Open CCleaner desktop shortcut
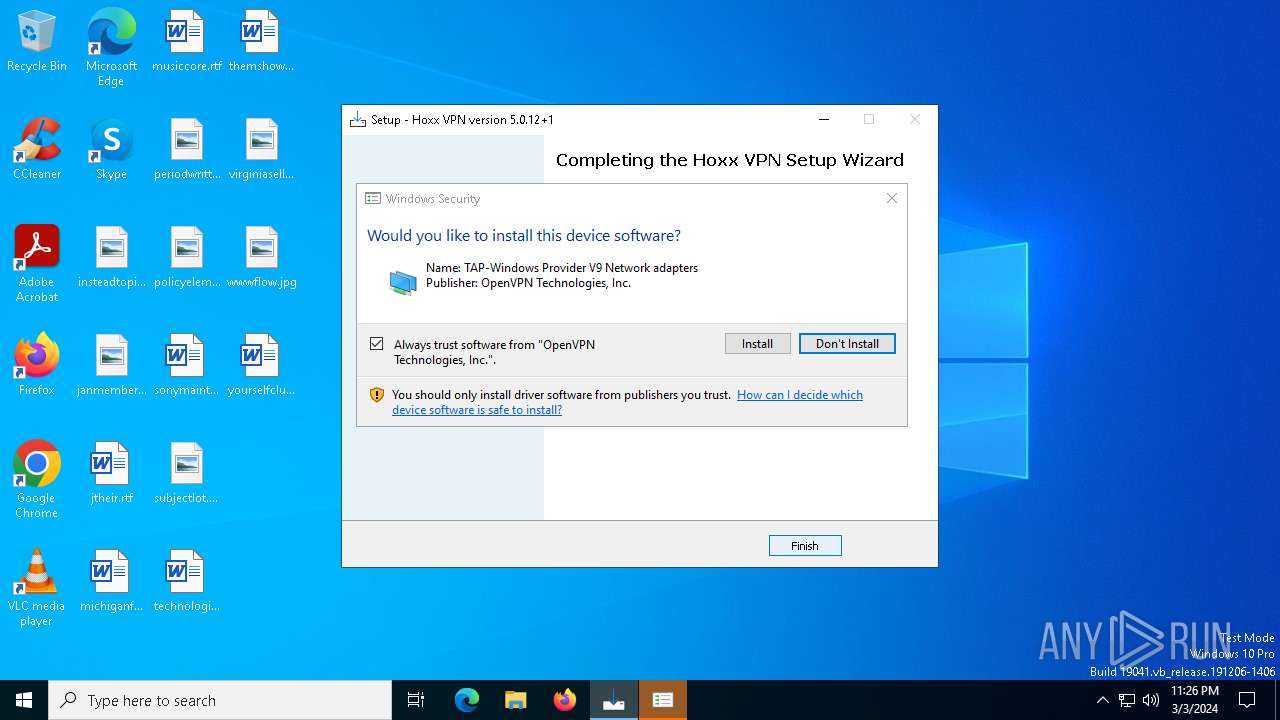The image size is (1280, 720). 37,150
